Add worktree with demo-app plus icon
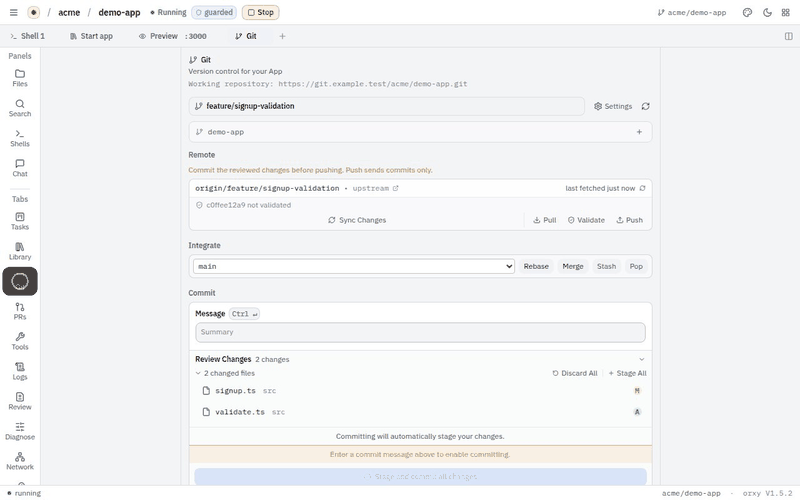The height and width of the screenshot is (500, 800). coord(639,132)
